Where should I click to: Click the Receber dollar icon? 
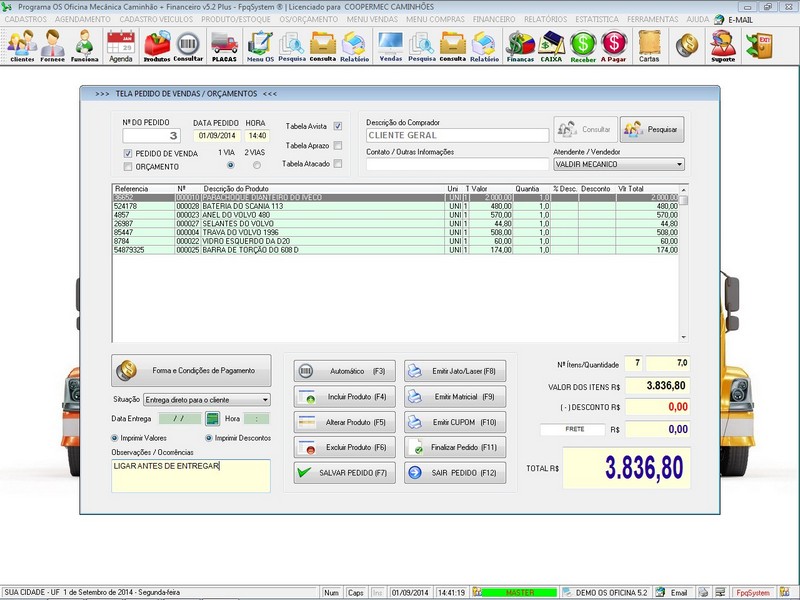click(583, 45)
